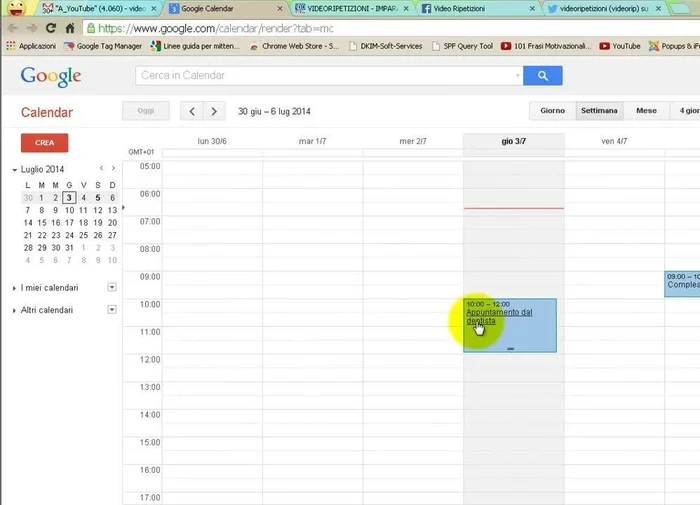Open the Appuntamento dal dentista event
This screenshot has width=700, height=505.
pos(499,316)
